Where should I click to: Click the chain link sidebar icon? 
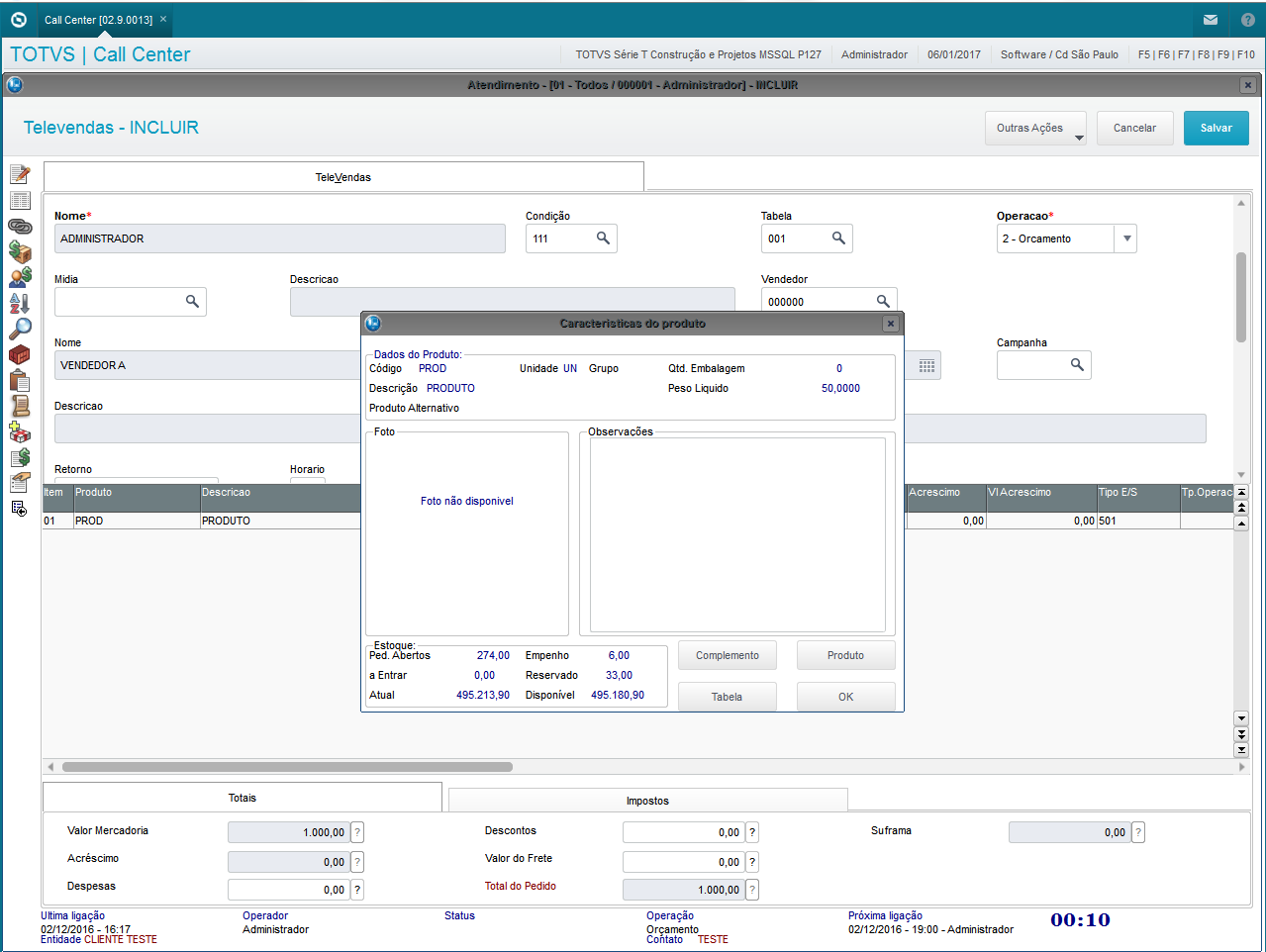(x=20, y=227)
